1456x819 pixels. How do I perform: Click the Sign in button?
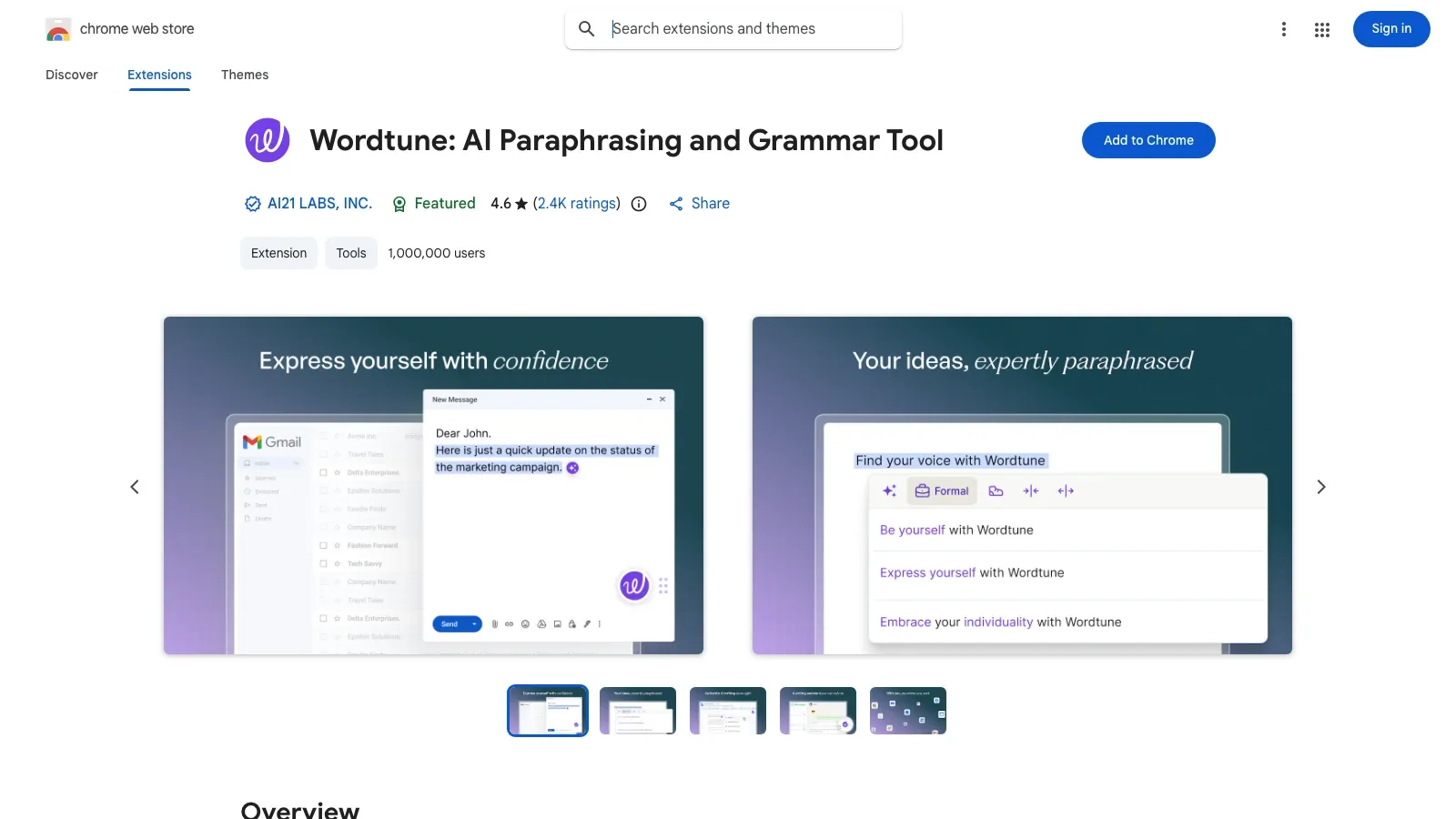click(x=1391, y=29)
